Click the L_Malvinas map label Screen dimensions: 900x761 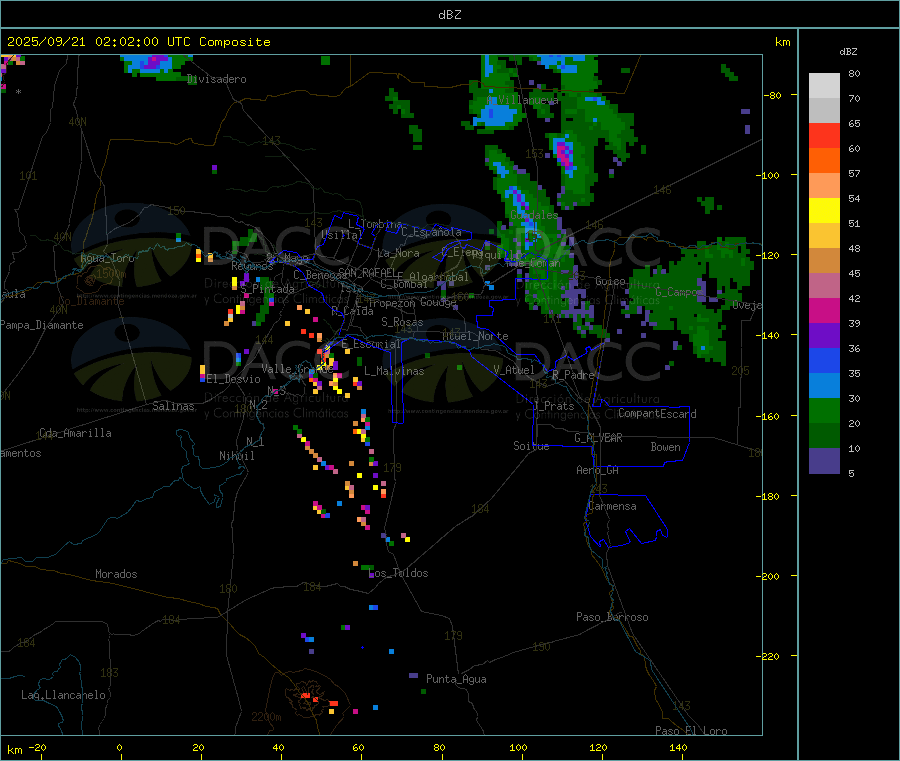point(394,371)
